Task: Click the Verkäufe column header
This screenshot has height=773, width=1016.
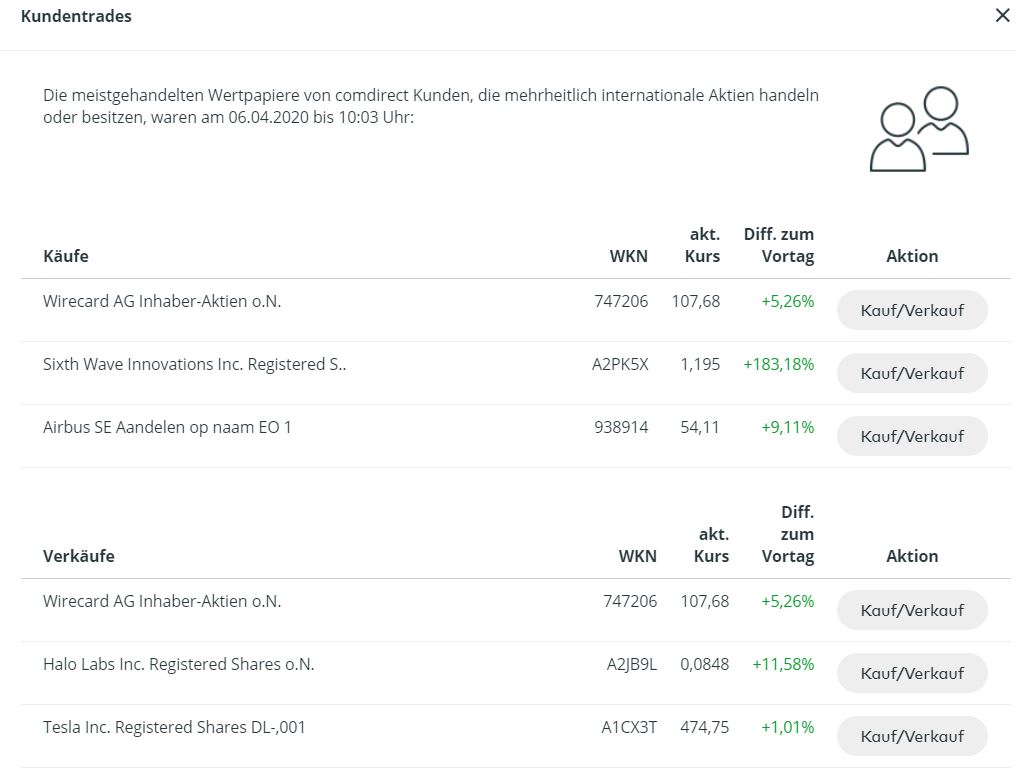Action: 78,556
